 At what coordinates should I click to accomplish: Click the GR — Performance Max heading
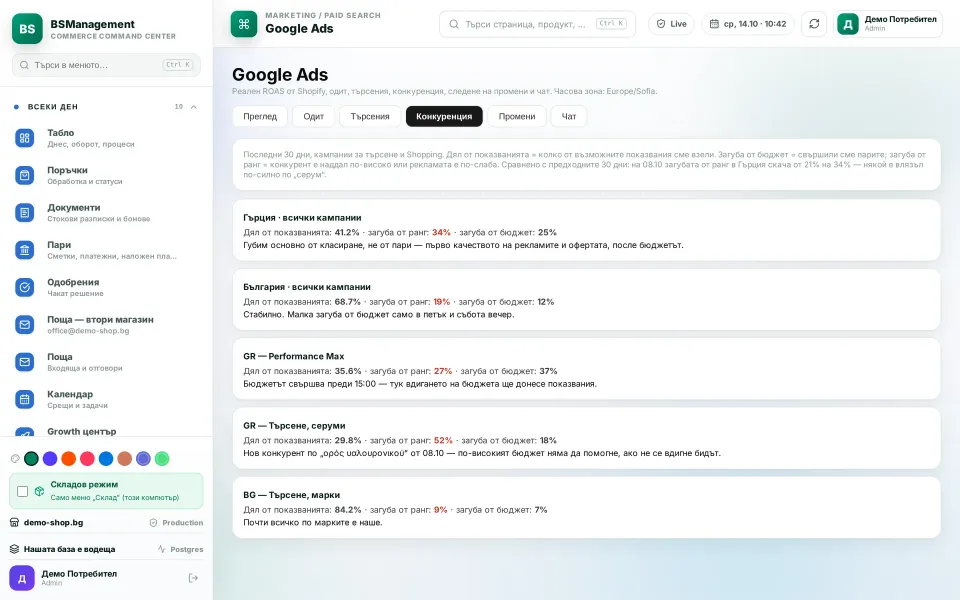[x=293, y=356]
